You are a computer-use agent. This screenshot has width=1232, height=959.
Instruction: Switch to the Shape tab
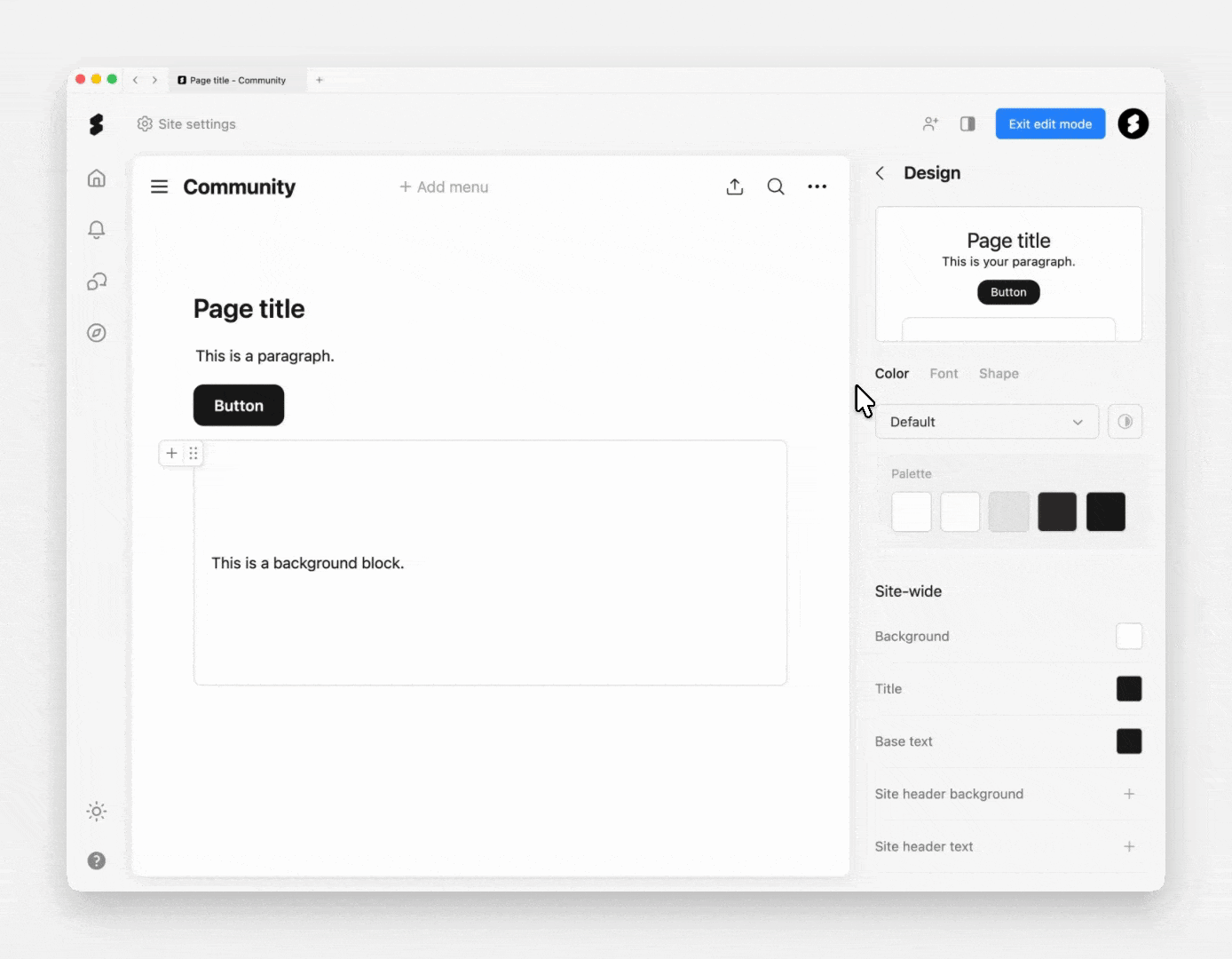point(999,374)
